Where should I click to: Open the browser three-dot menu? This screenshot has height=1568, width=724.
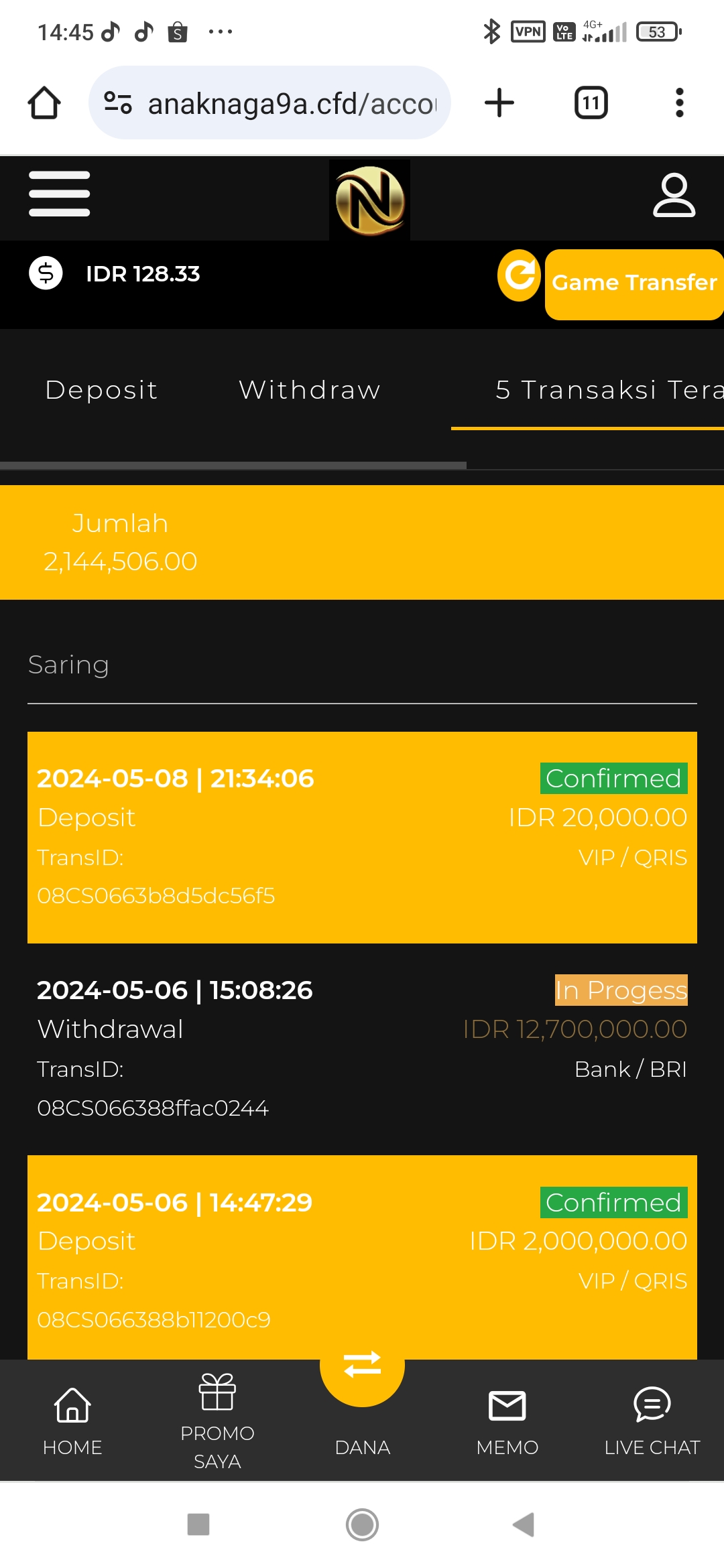click(679, 103)
